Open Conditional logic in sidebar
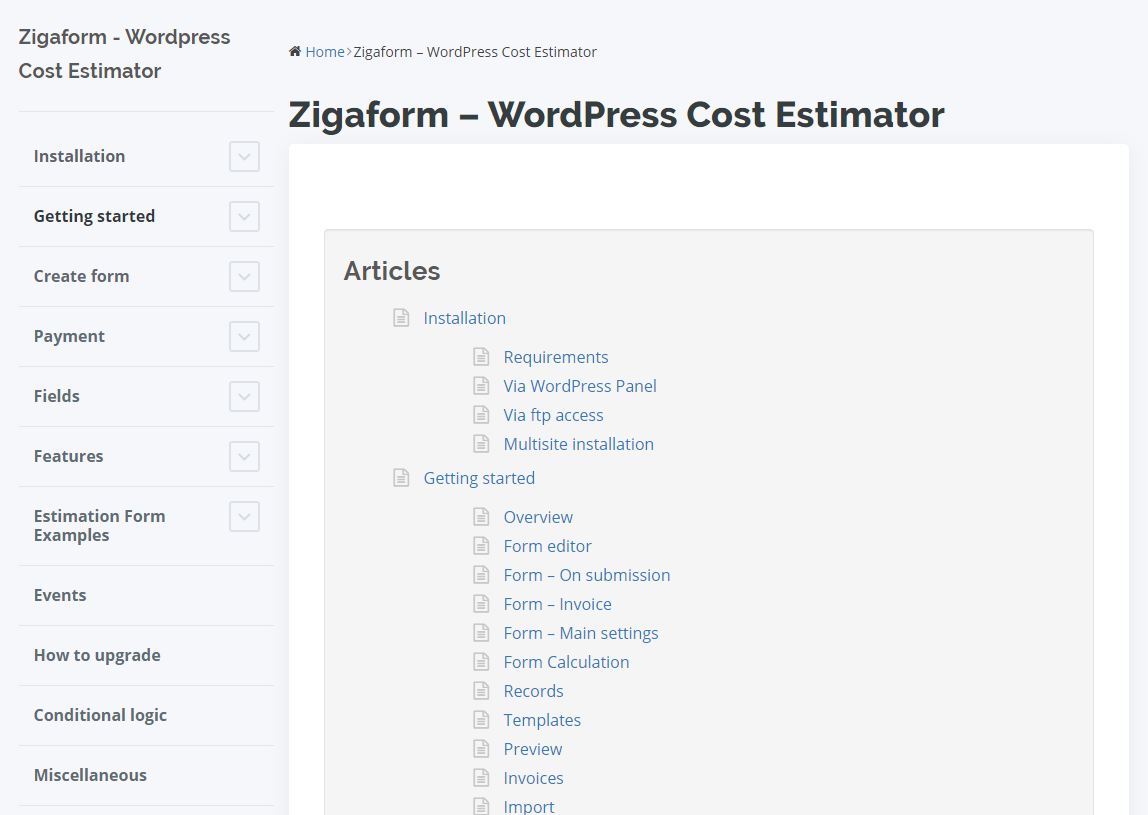This screenshot has height=815, width=1148. [x=100, y=715]
